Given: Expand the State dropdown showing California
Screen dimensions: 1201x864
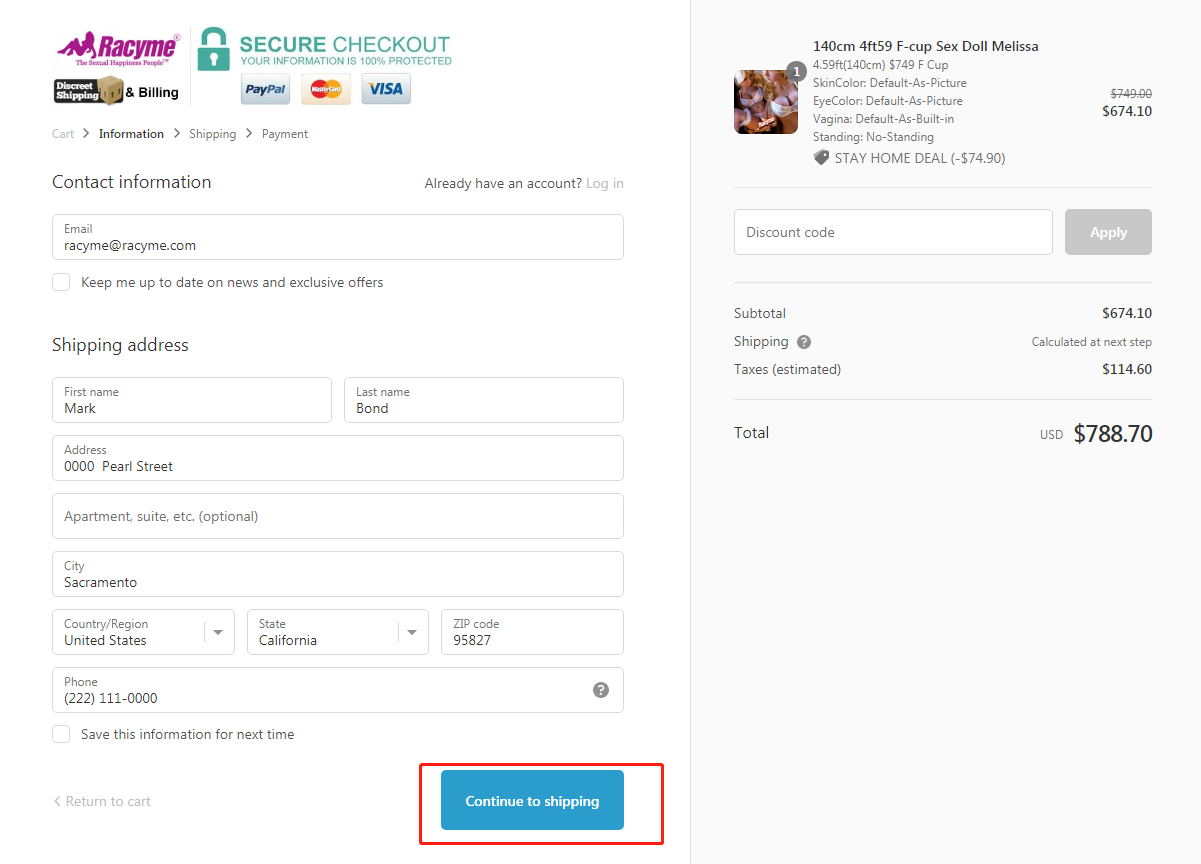Looking at the screenshot, I should point(338,632).
